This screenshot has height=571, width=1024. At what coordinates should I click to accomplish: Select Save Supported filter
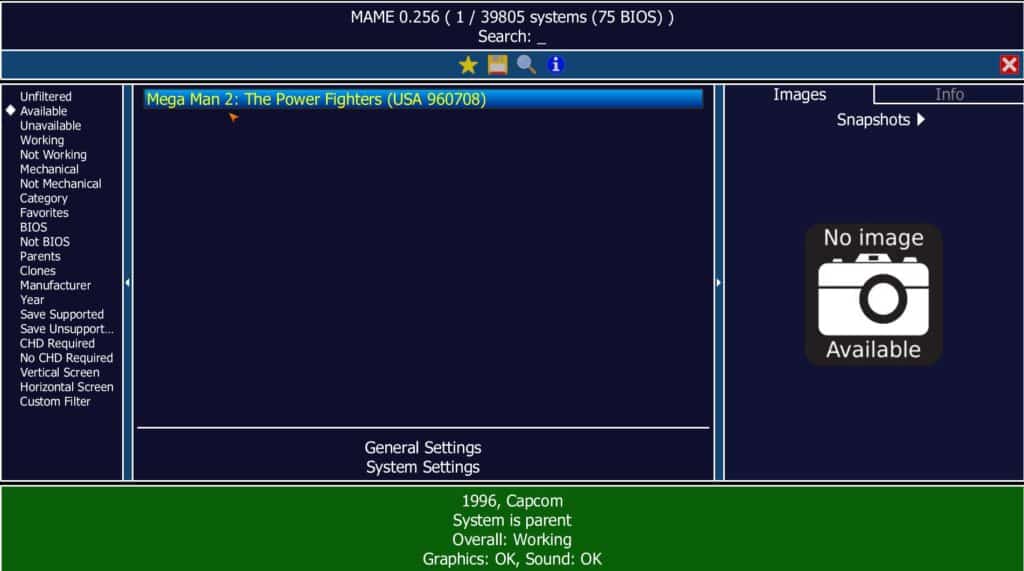tap(61, 314)
